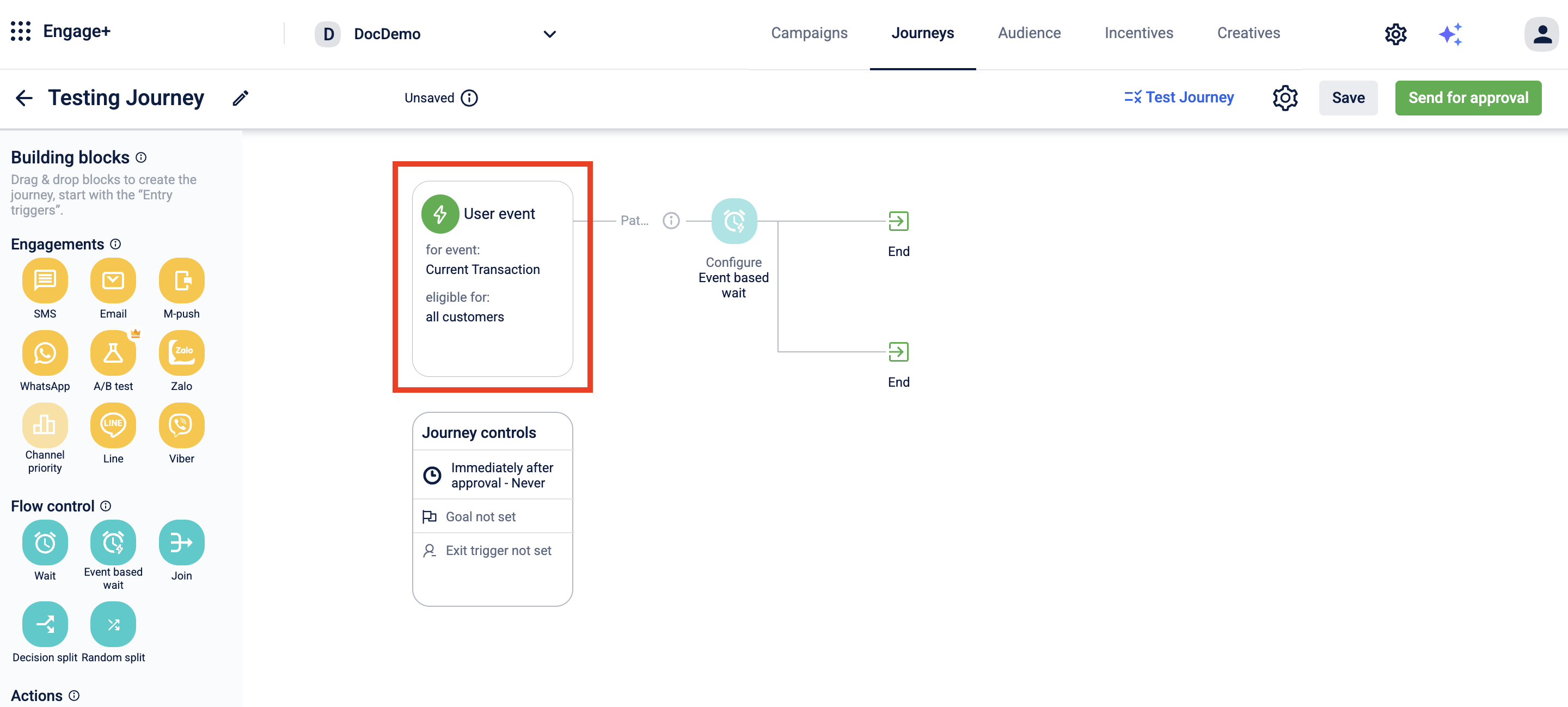Open the Goal not set control

click(x=480, y=516)
